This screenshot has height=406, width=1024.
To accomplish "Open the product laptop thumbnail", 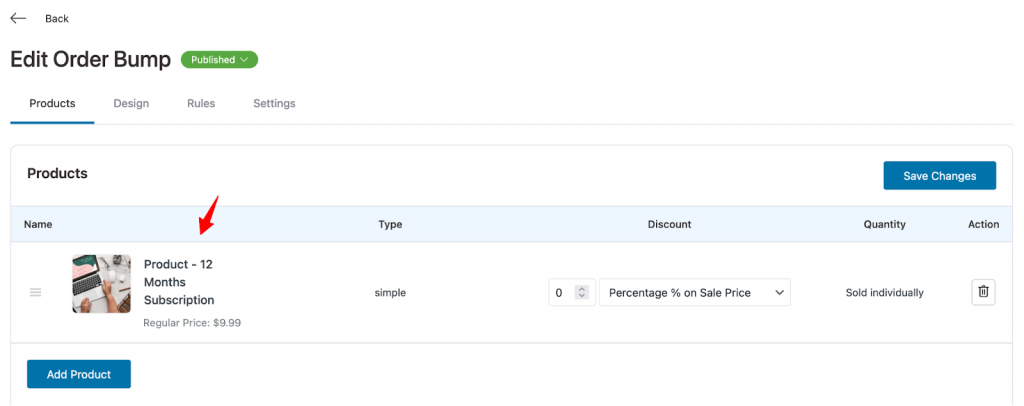I will pos(101,284).
